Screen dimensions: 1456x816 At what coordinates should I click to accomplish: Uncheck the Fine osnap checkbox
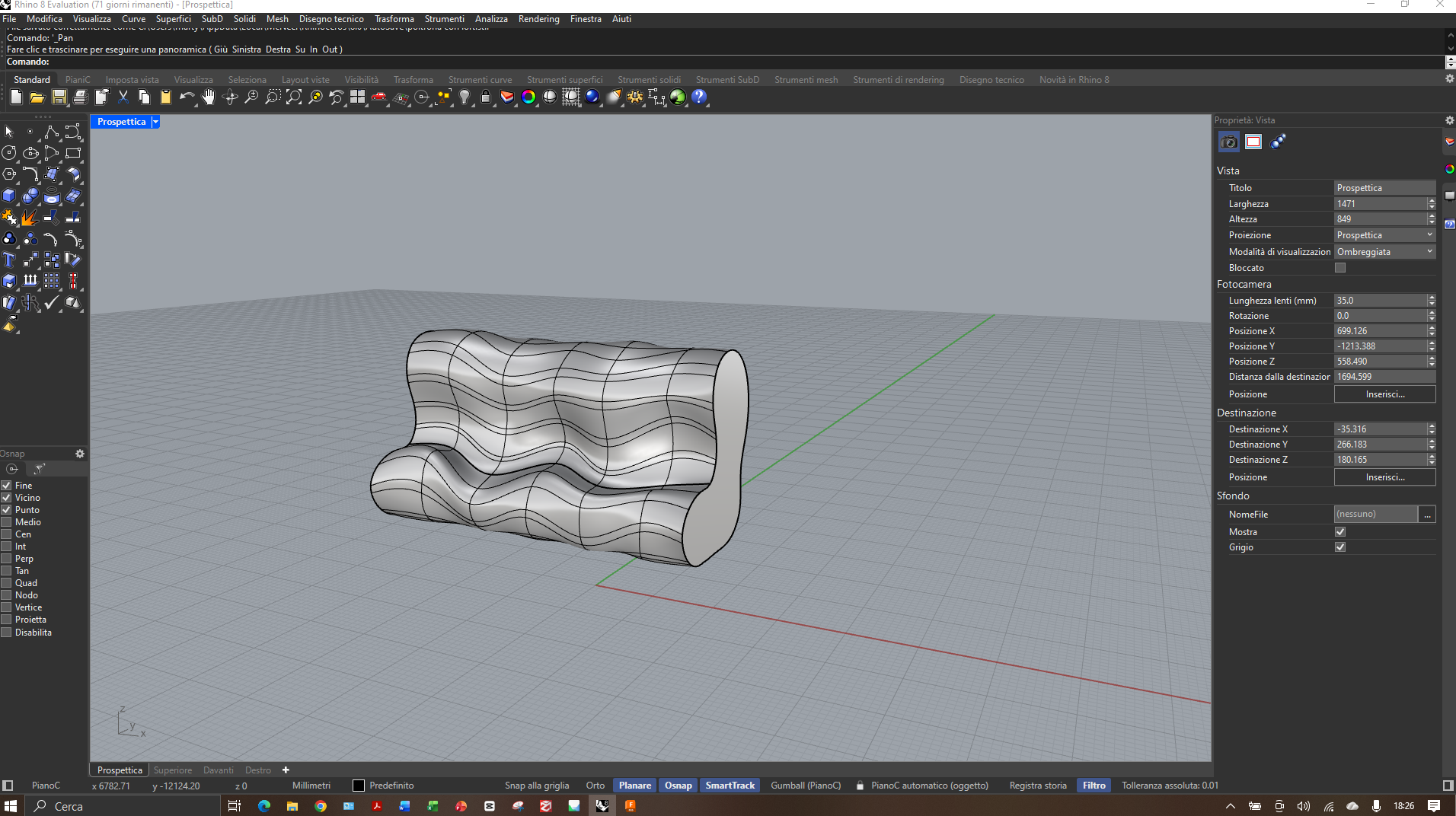[7, 486]
